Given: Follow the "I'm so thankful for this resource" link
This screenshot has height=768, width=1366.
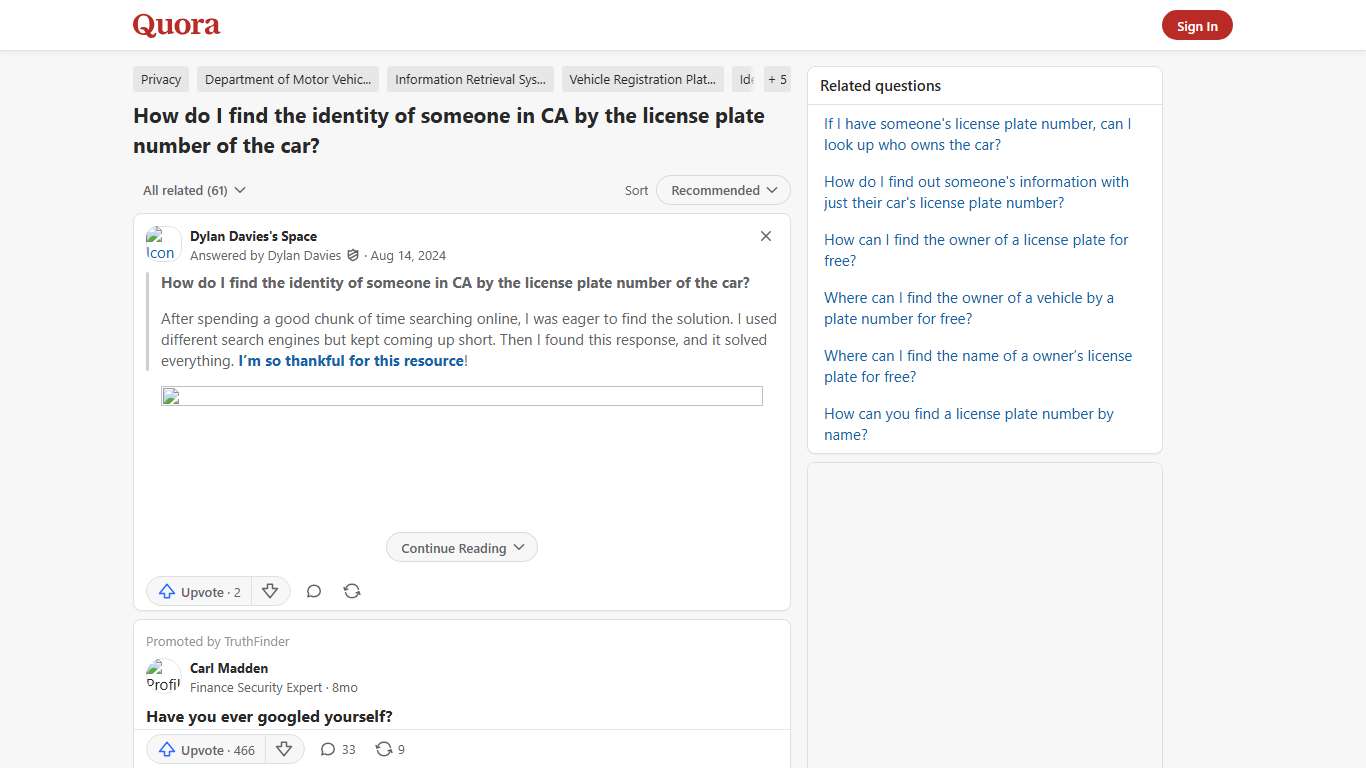Looking at the screenshot, I should coord(351,361).
